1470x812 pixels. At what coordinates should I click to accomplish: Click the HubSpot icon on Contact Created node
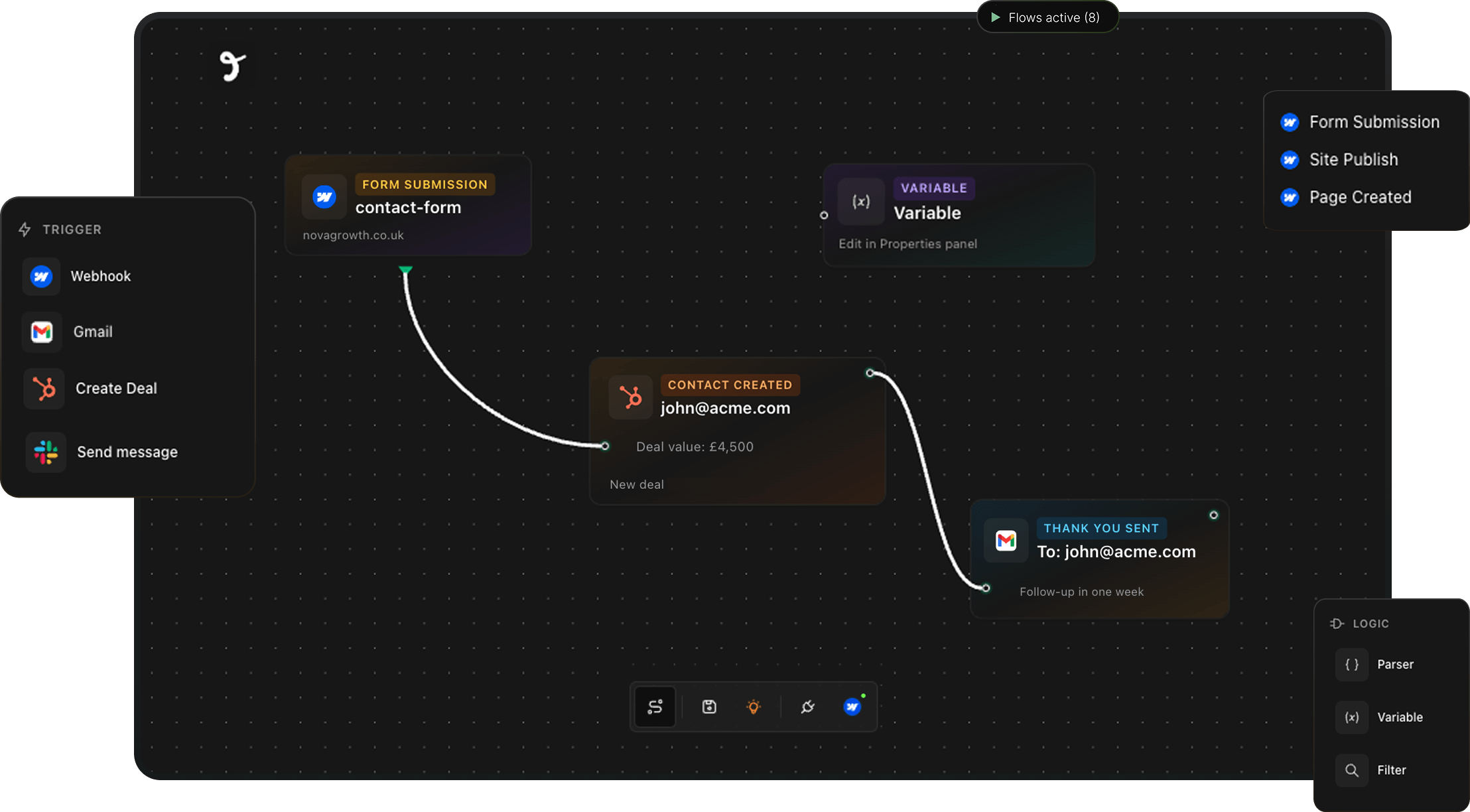click(x=630, y=397)
